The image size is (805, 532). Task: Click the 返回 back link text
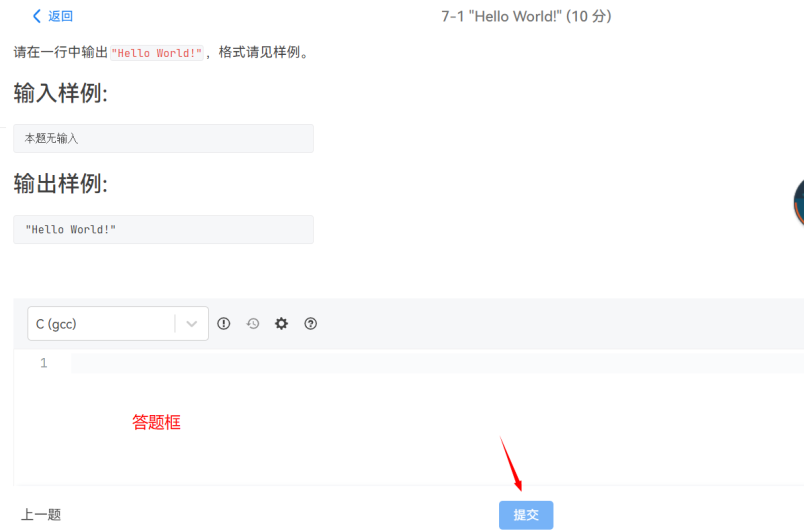coord(60,16)
